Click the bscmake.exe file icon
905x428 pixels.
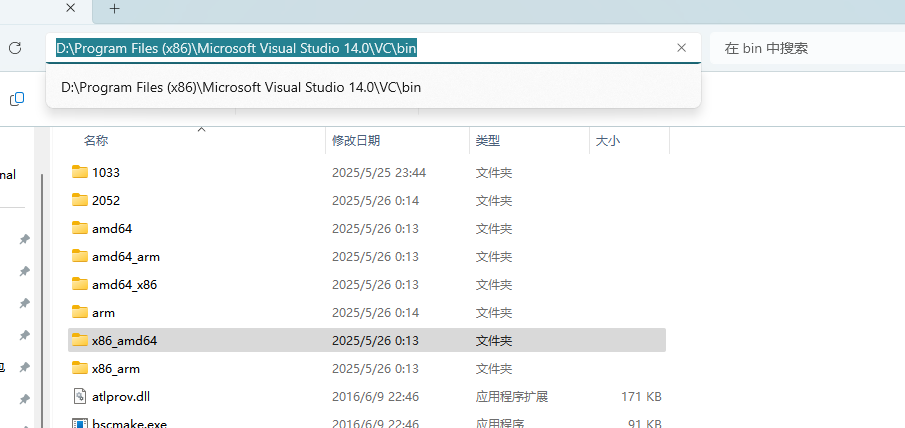coord(80,423)
